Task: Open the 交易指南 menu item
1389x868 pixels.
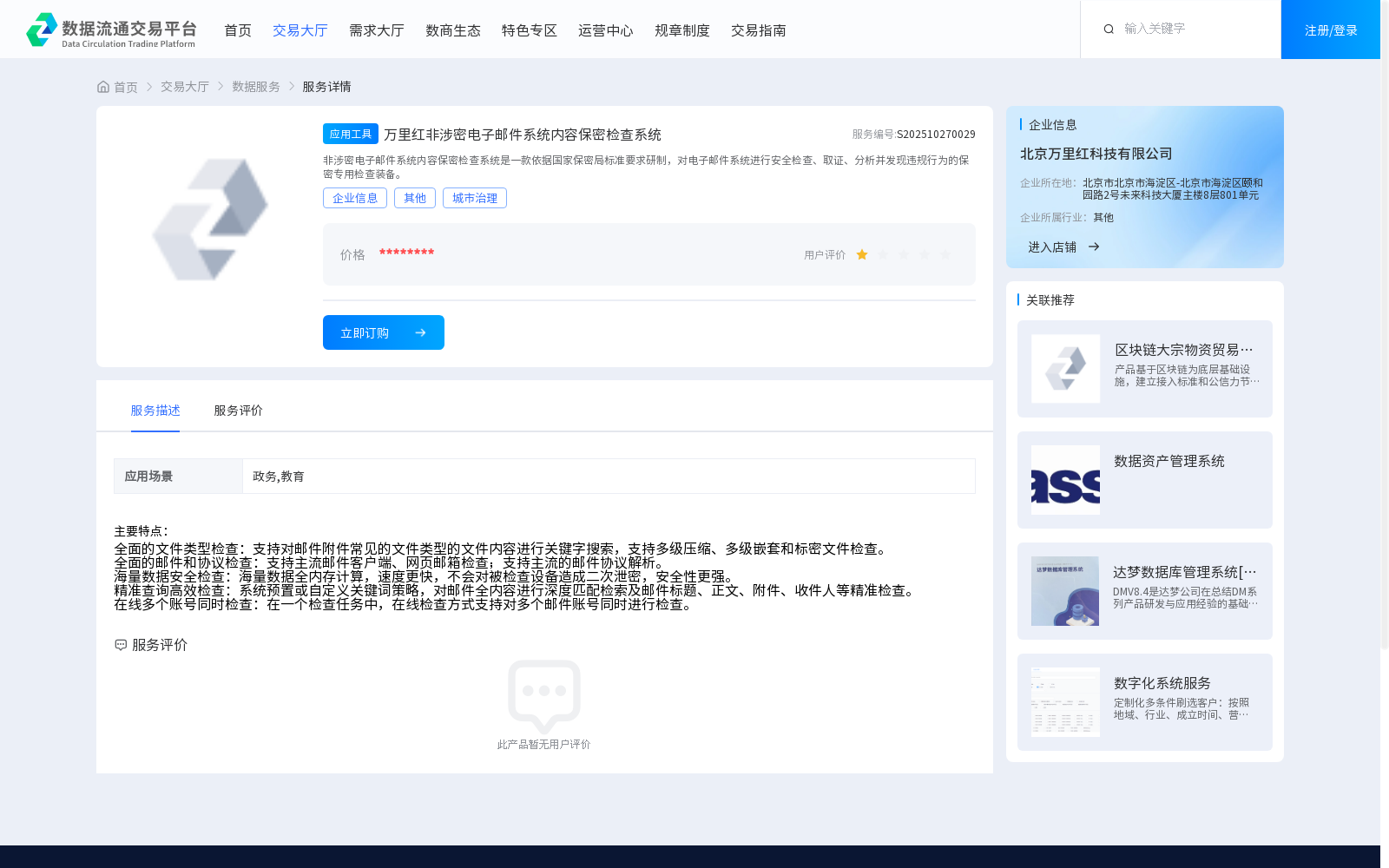Action: [759, 30]
